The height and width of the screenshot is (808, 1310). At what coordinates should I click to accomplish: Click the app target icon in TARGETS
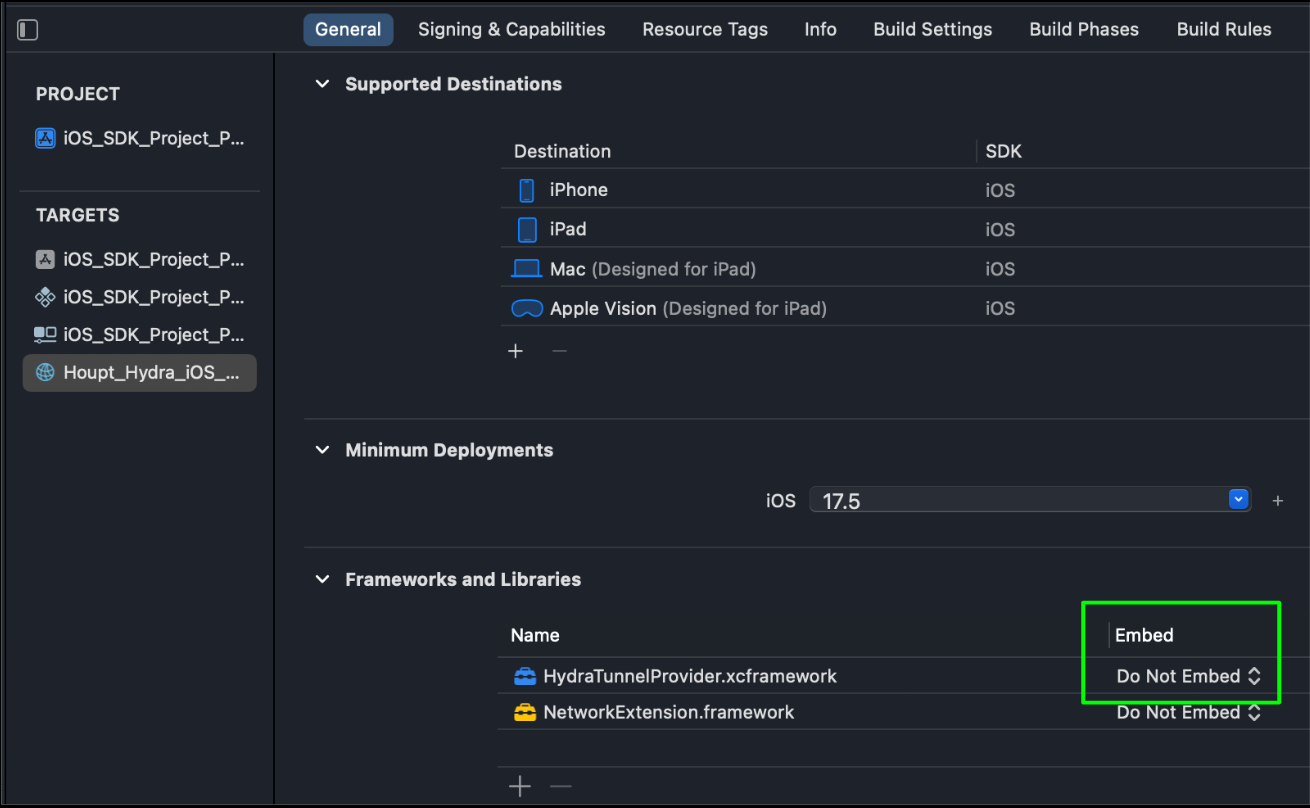click(45, 259)
